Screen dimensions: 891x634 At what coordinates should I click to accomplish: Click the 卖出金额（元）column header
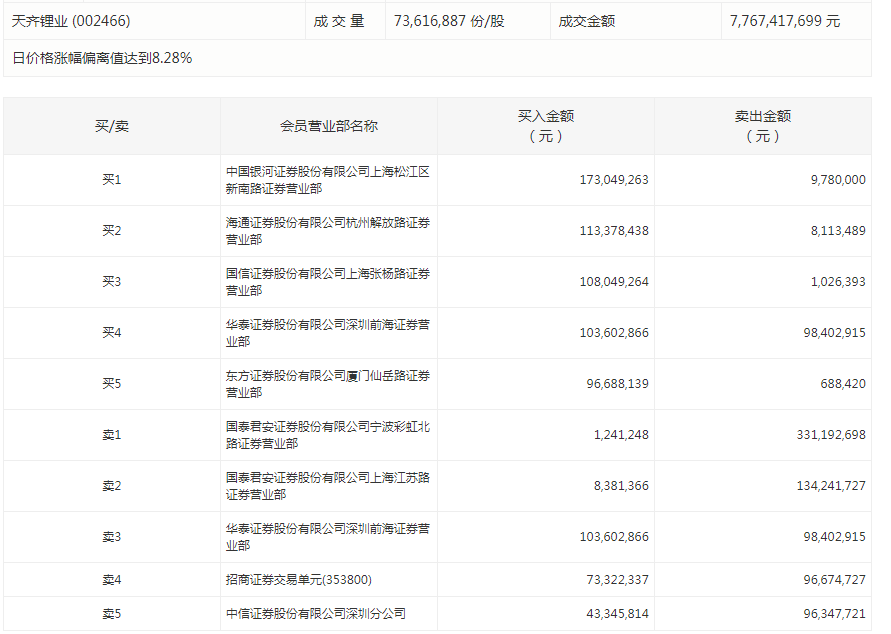(x=763, y=126)
